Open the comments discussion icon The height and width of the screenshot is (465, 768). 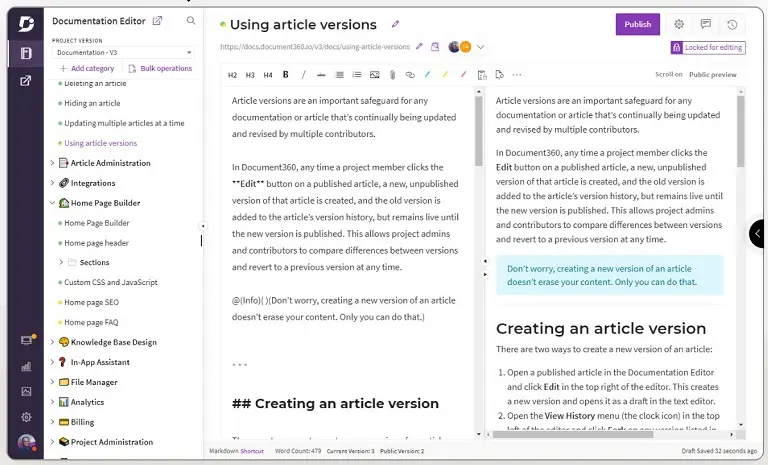click(x=706, y=24)
